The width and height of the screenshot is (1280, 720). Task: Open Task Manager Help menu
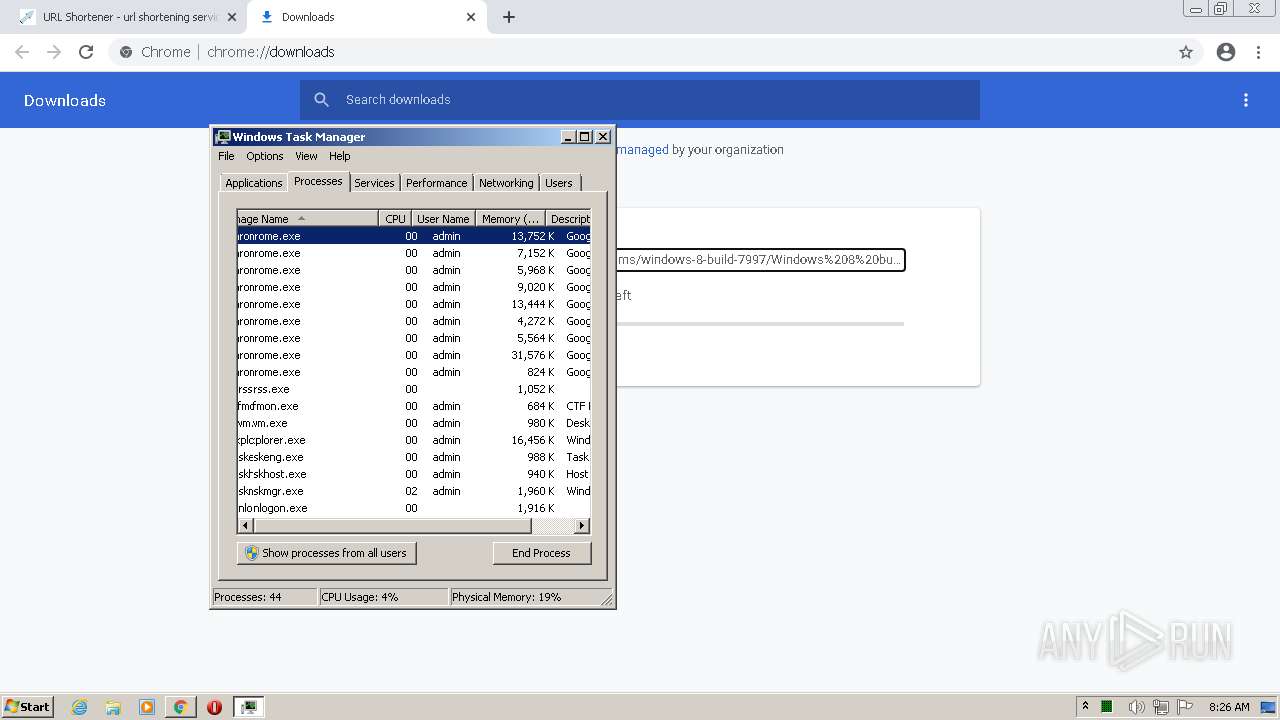click(340, 156)
